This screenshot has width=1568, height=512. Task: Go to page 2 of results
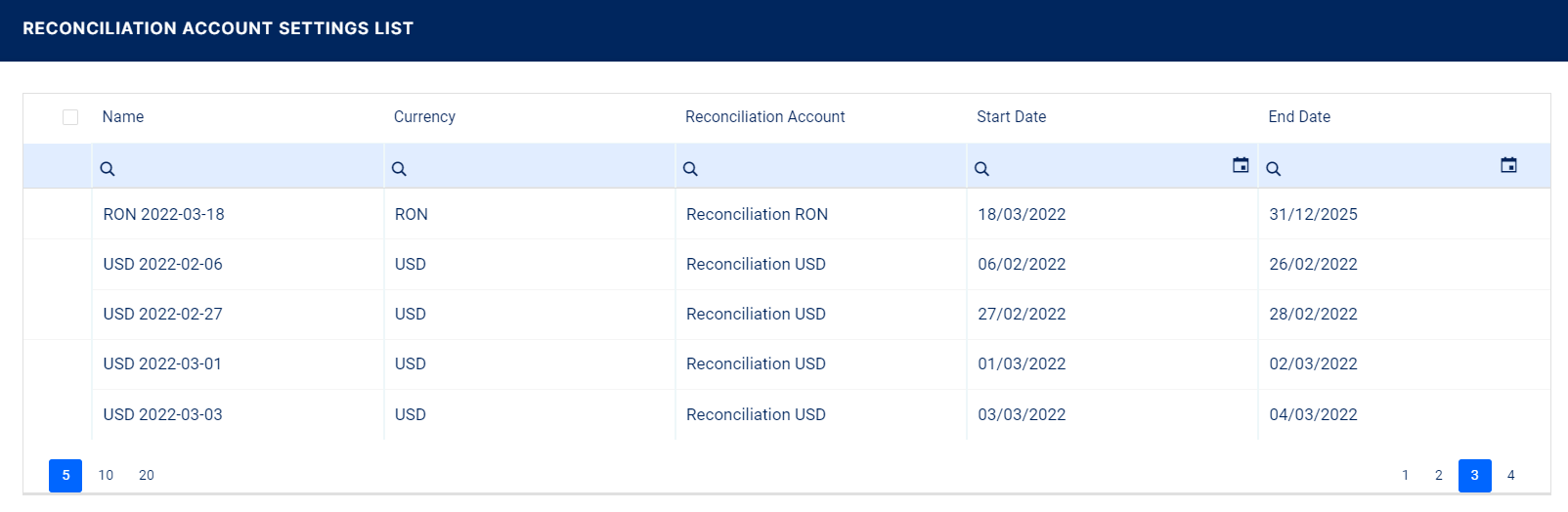point(1438,476)
